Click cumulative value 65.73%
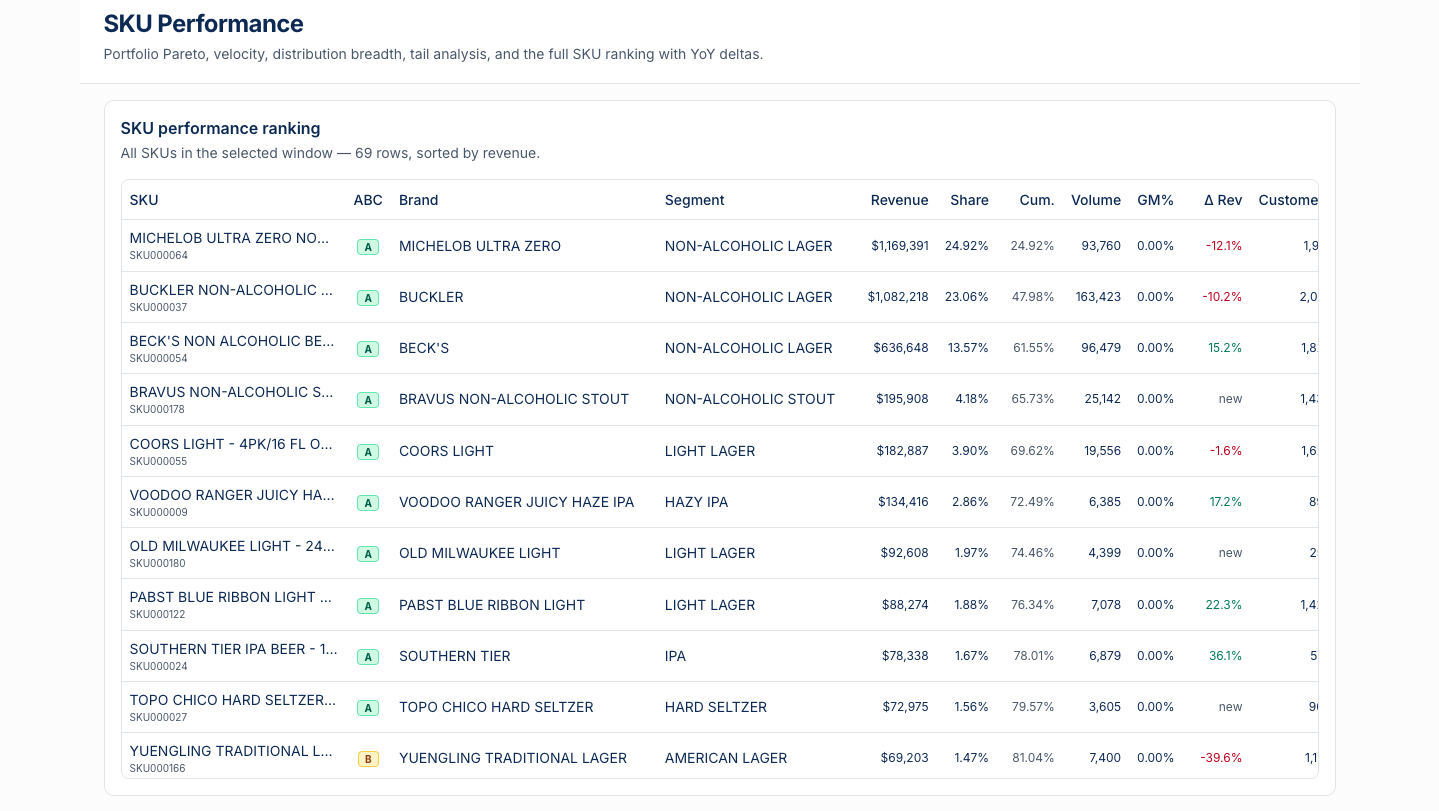The width and height of the screenshot is (1439, 811). [x=1032, y=399]
